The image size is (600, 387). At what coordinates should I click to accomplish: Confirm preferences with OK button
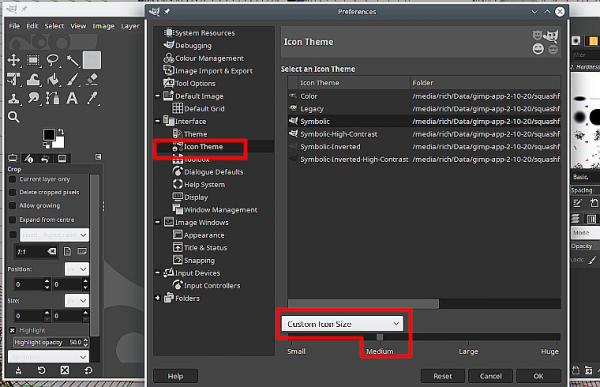click(x=538, y=376)
